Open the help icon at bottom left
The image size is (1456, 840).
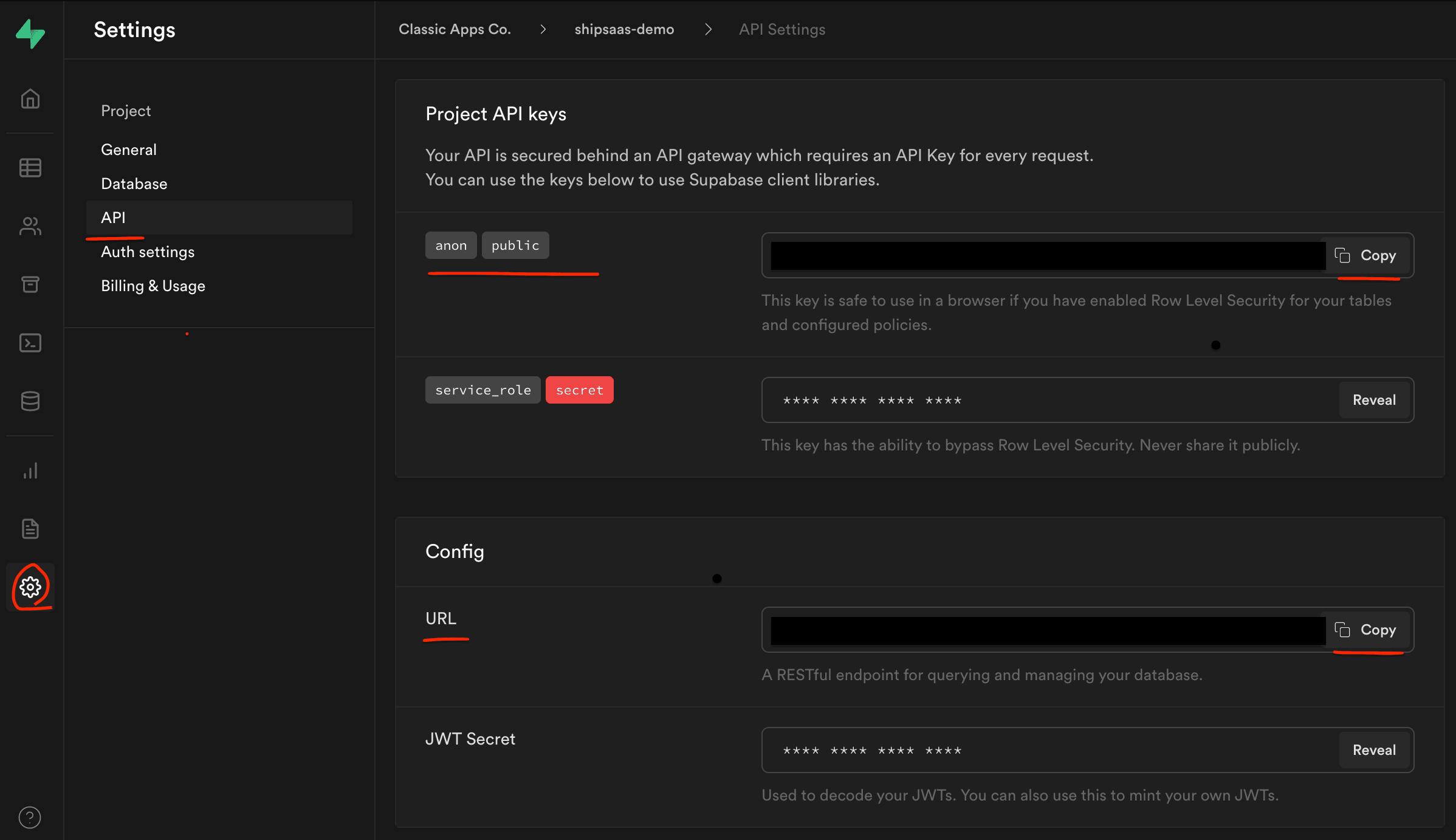30,817
